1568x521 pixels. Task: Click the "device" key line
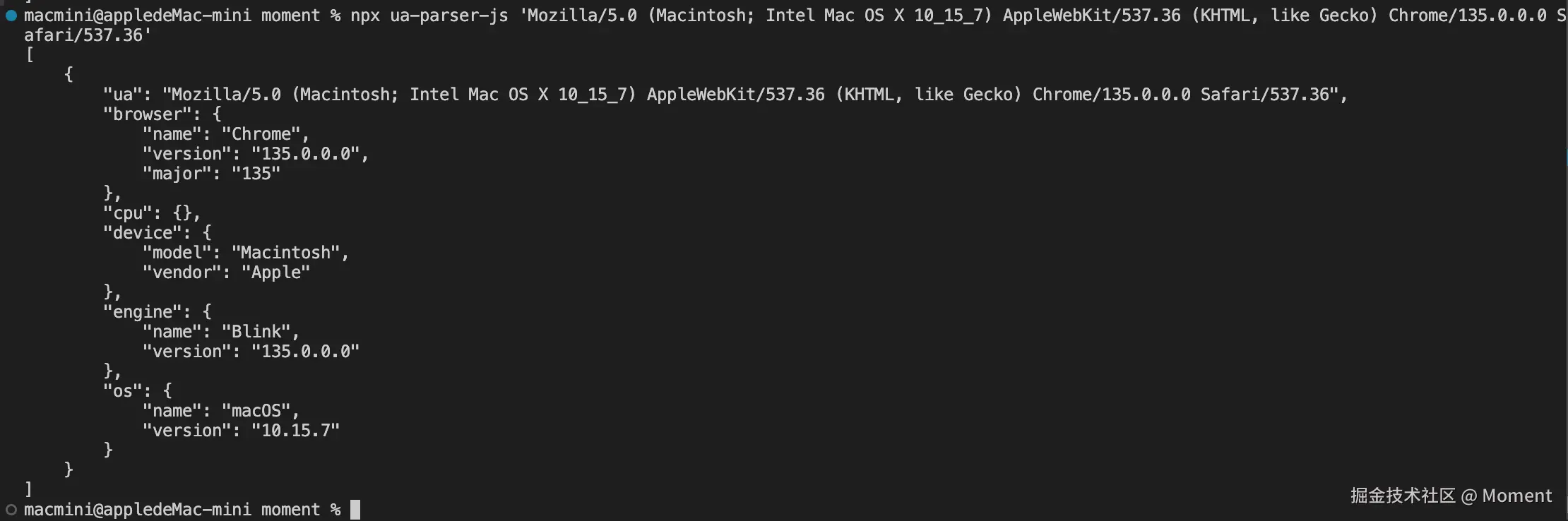pyautogui.click(x=158, y=232)
